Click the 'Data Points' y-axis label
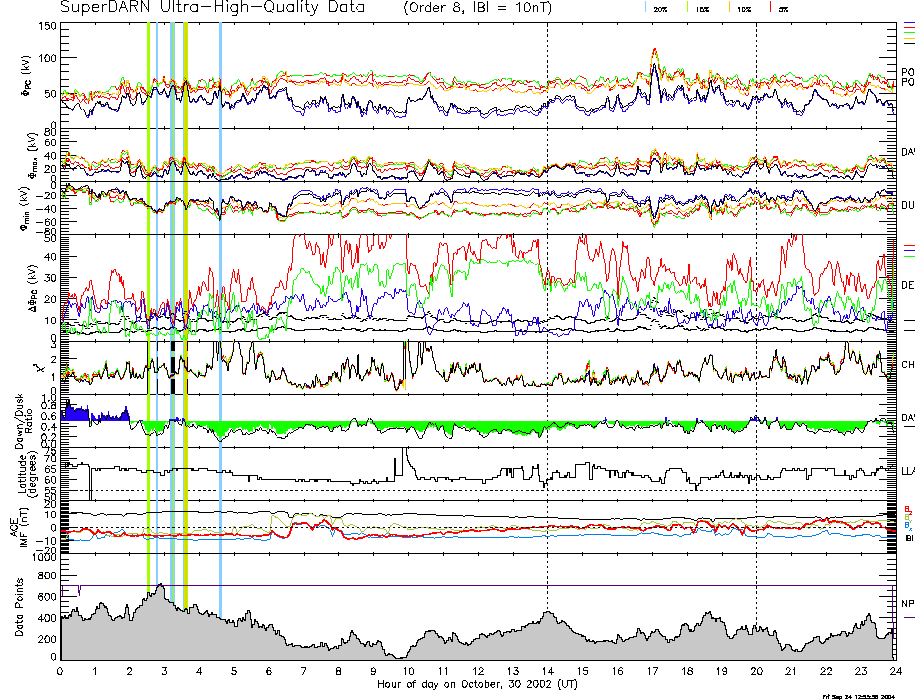Image resolution: width=915 pixels, height=700 pixels. click(20, 607)
